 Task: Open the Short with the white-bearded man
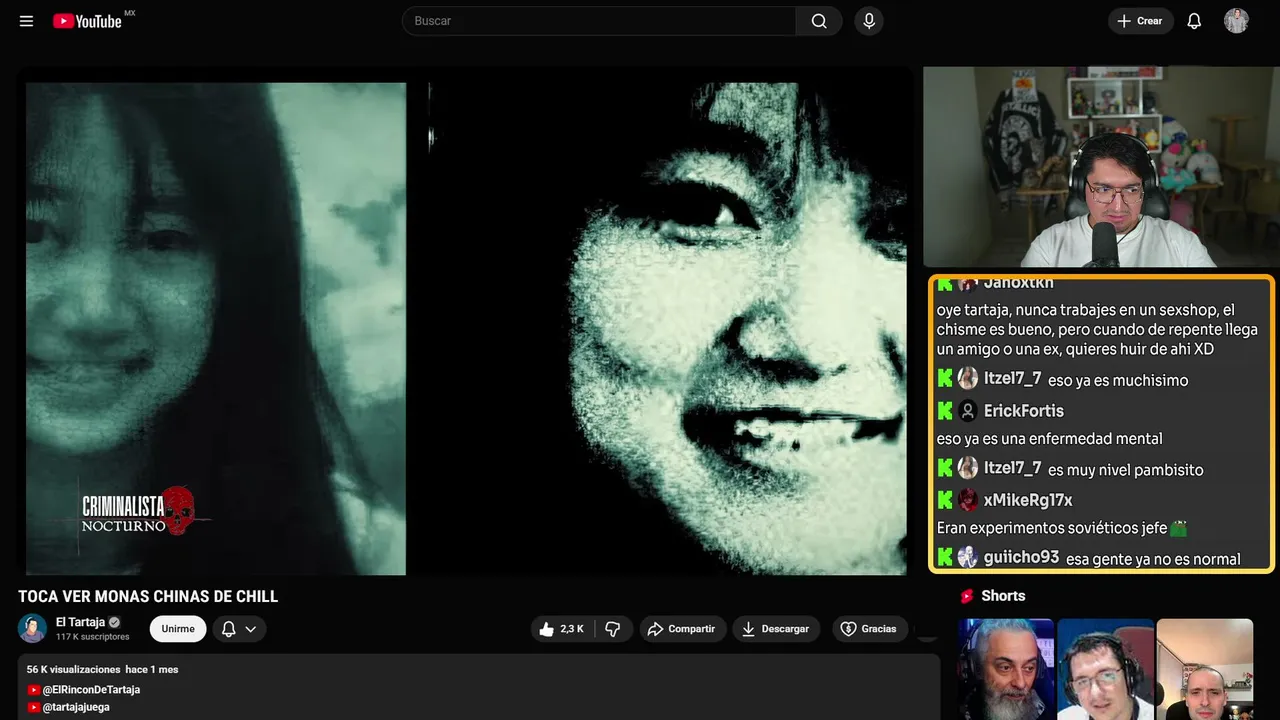1006,669
